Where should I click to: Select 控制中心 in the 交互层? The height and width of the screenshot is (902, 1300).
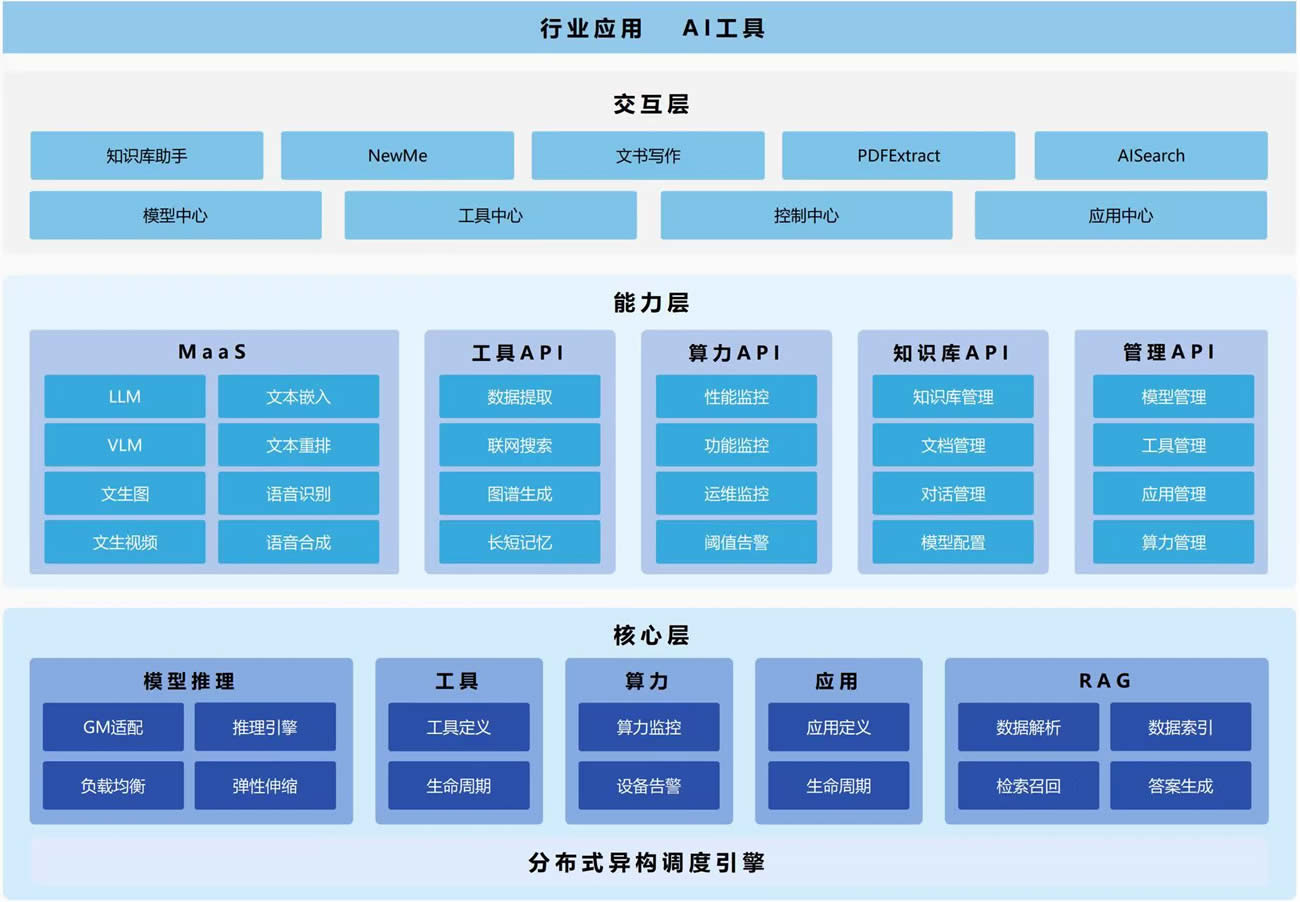coord(806,216)
